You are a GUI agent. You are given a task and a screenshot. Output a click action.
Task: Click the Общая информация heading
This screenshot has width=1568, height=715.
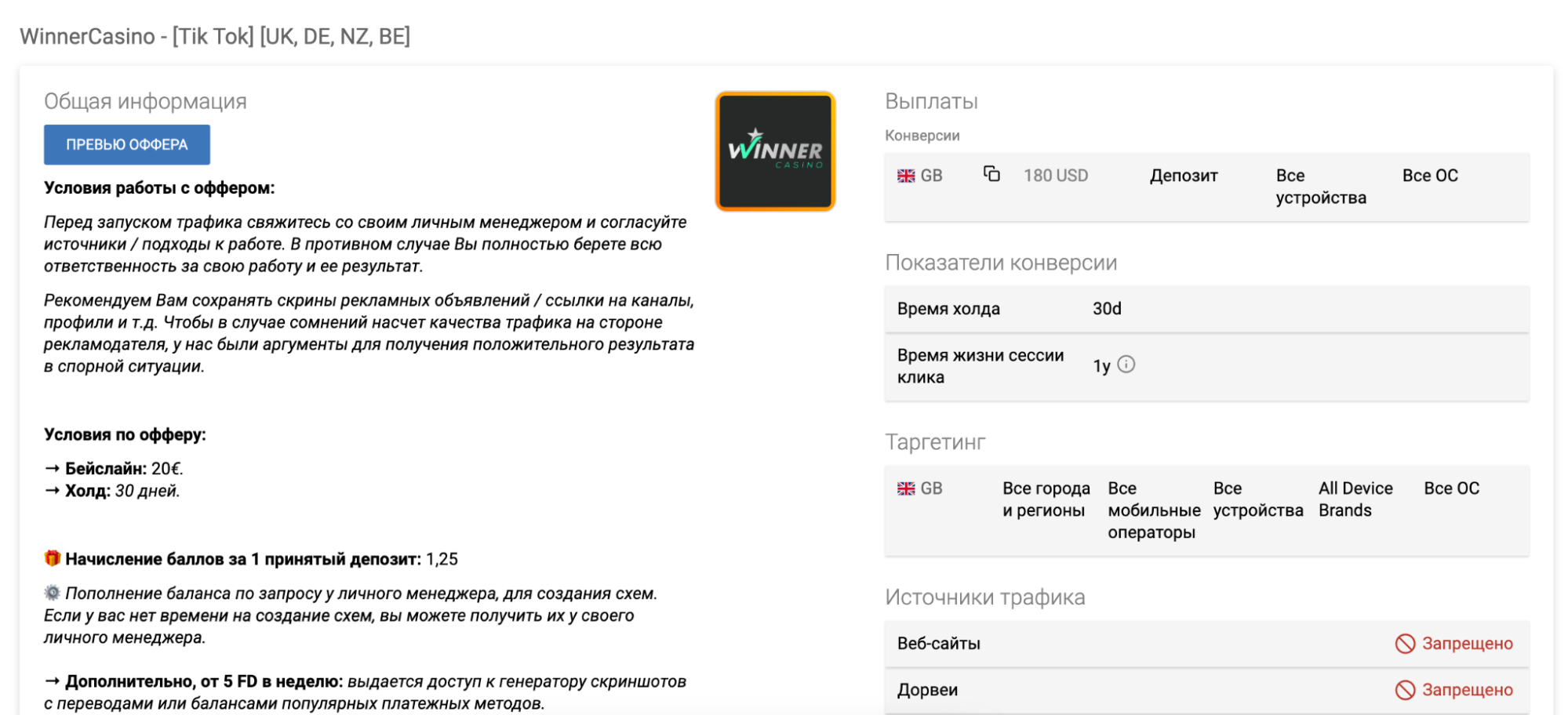point(145,101)
